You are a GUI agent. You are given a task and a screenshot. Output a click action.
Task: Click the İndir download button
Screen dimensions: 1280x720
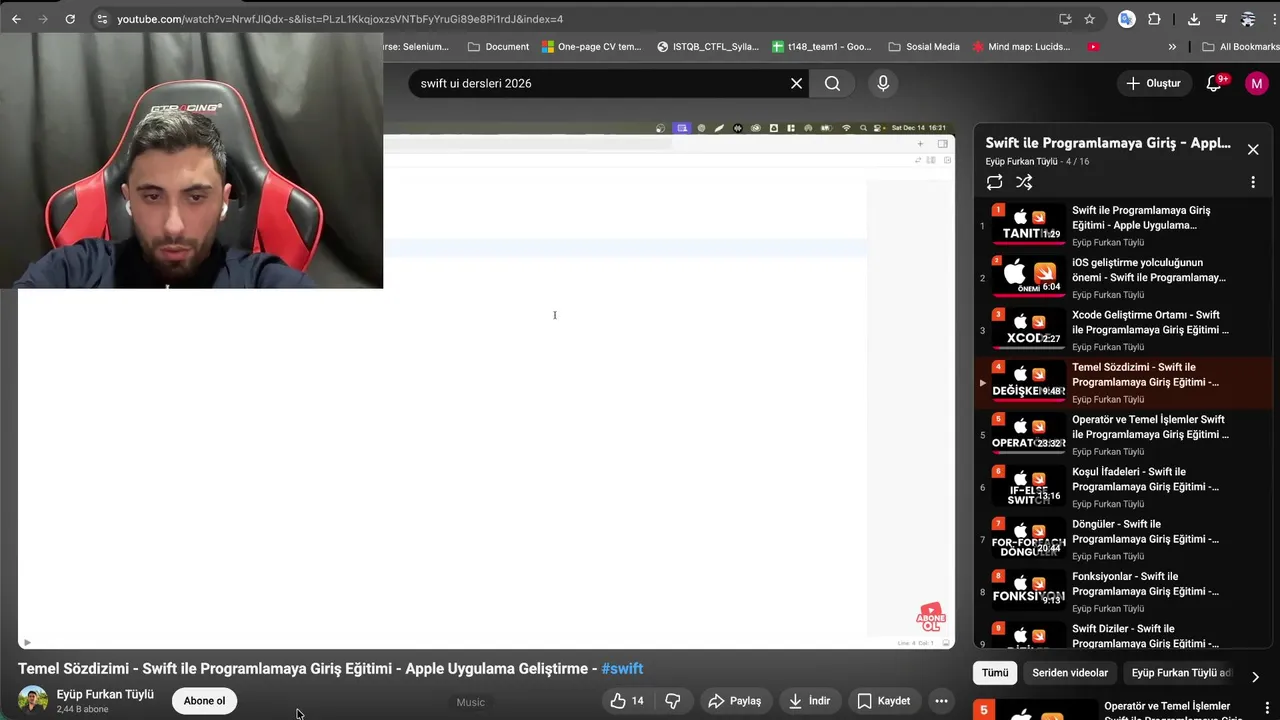809,701
